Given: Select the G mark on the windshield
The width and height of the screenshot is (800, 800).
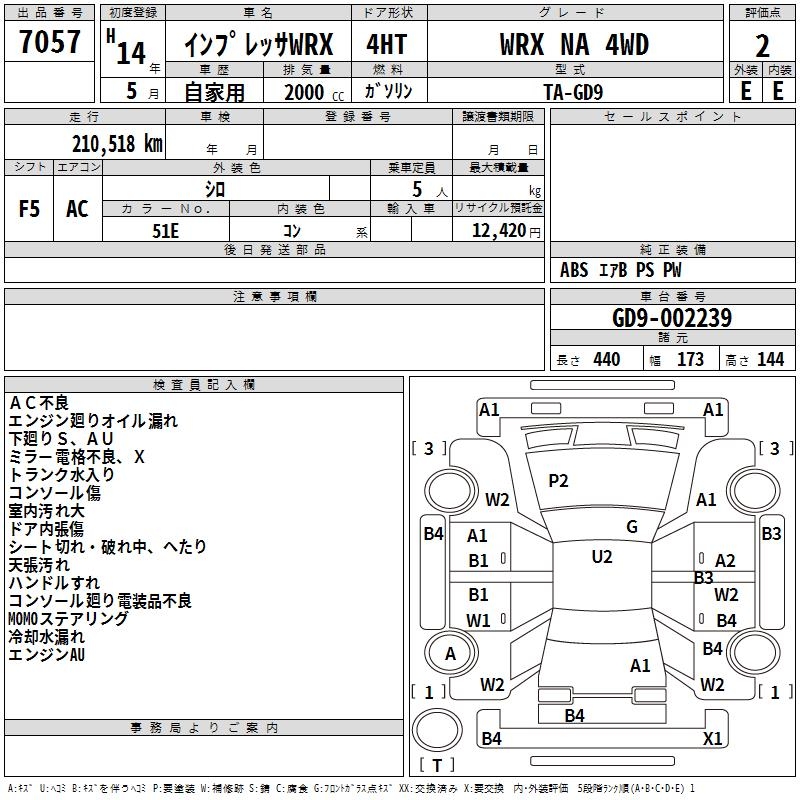Looking at the screenshot, I should coord(632,527).
